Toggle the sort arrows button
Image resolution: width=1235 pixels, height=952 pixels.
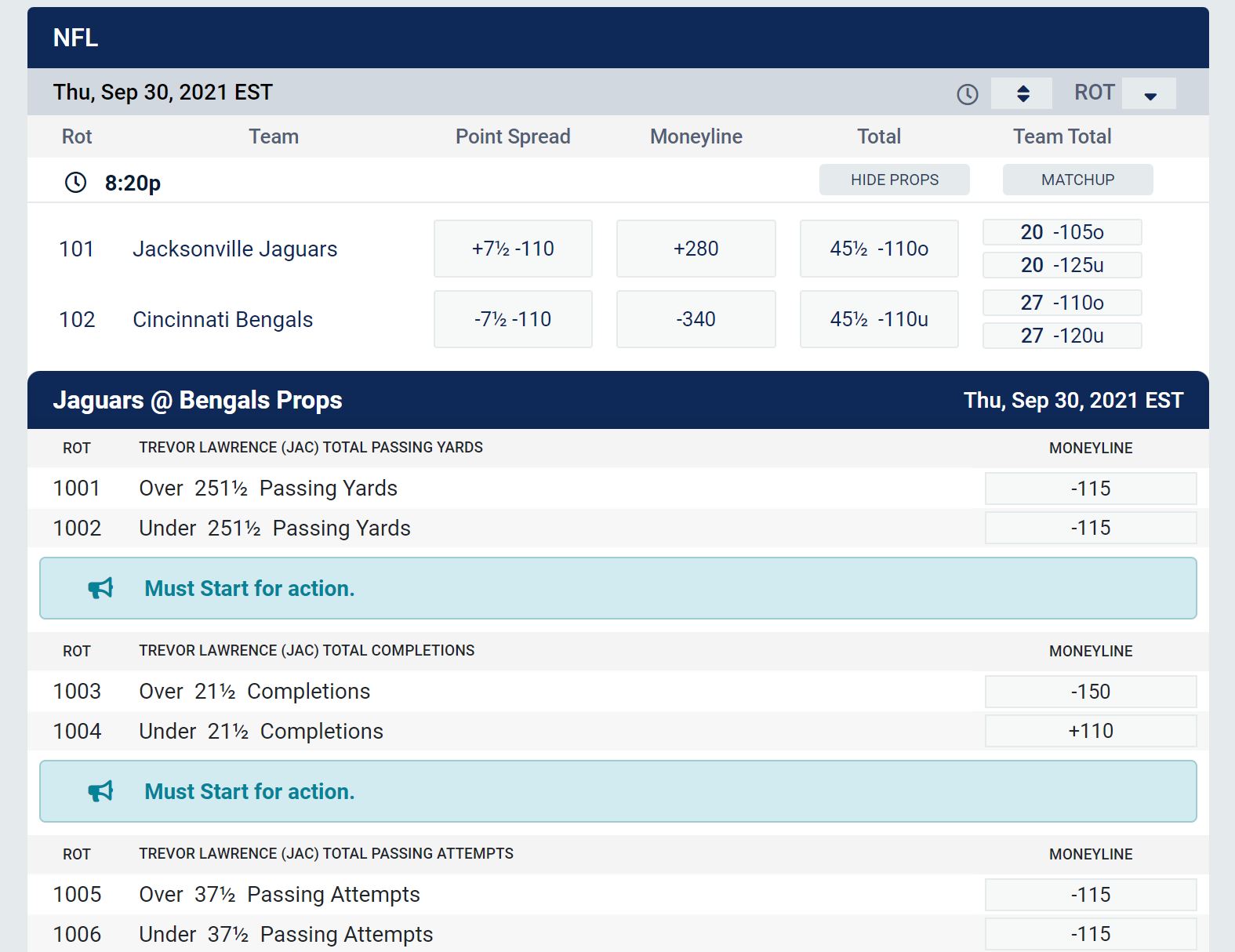coord(1022,93)
